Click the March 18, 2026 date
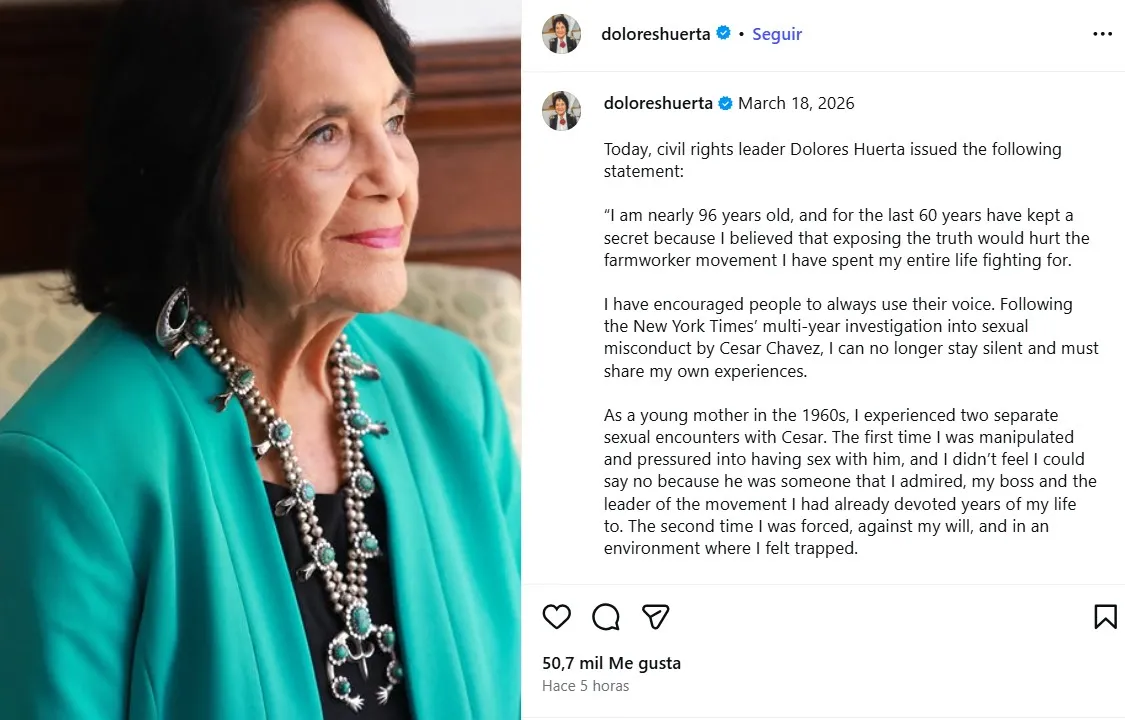 tap(796, 103)
